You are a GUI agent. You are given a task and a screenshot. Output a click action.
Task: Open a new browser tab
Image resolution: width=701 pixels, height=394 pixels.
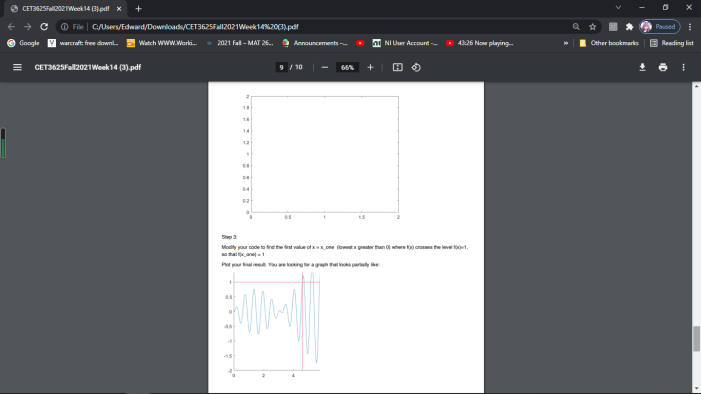[138, 8]
